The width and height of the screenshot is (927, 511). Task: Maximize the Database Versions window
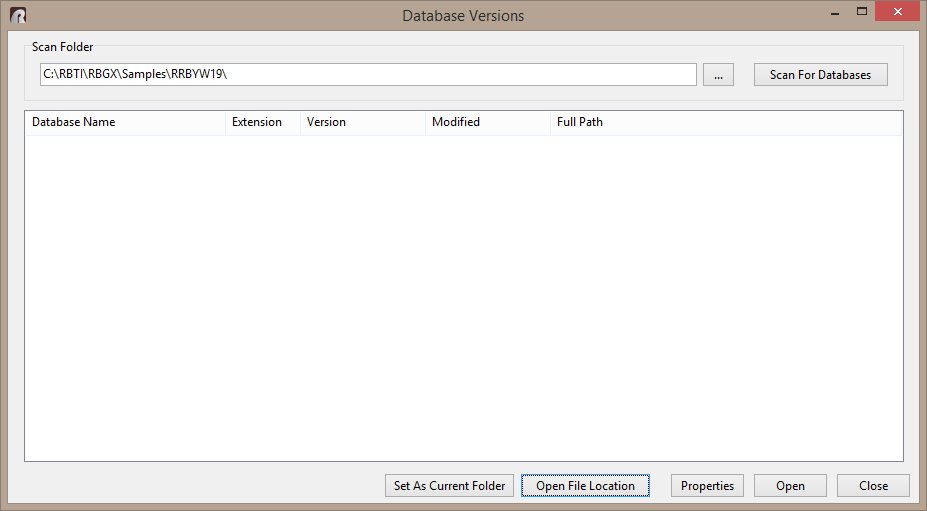point(860,12)
